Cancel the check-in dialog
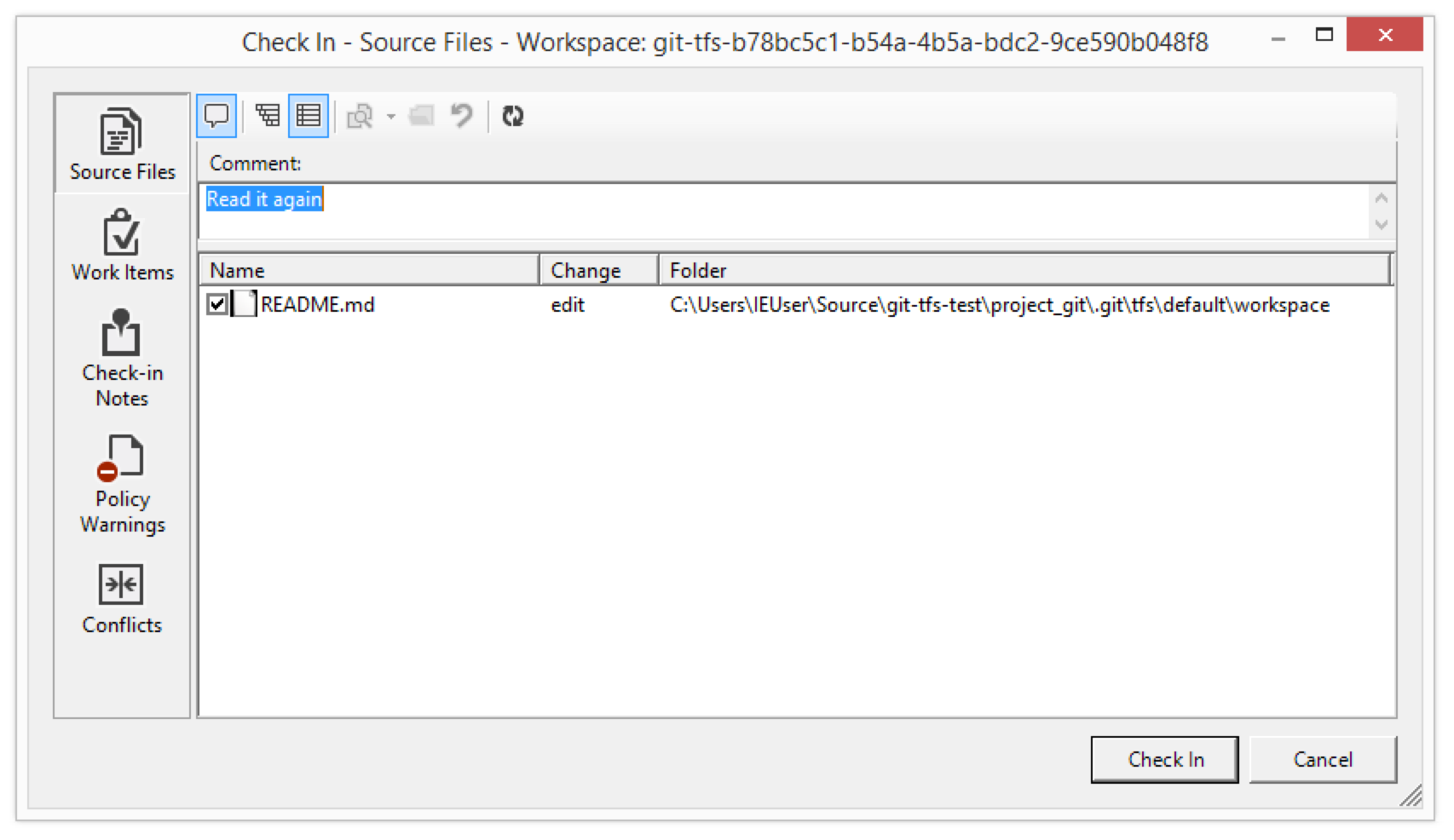 click(1322, 759)
